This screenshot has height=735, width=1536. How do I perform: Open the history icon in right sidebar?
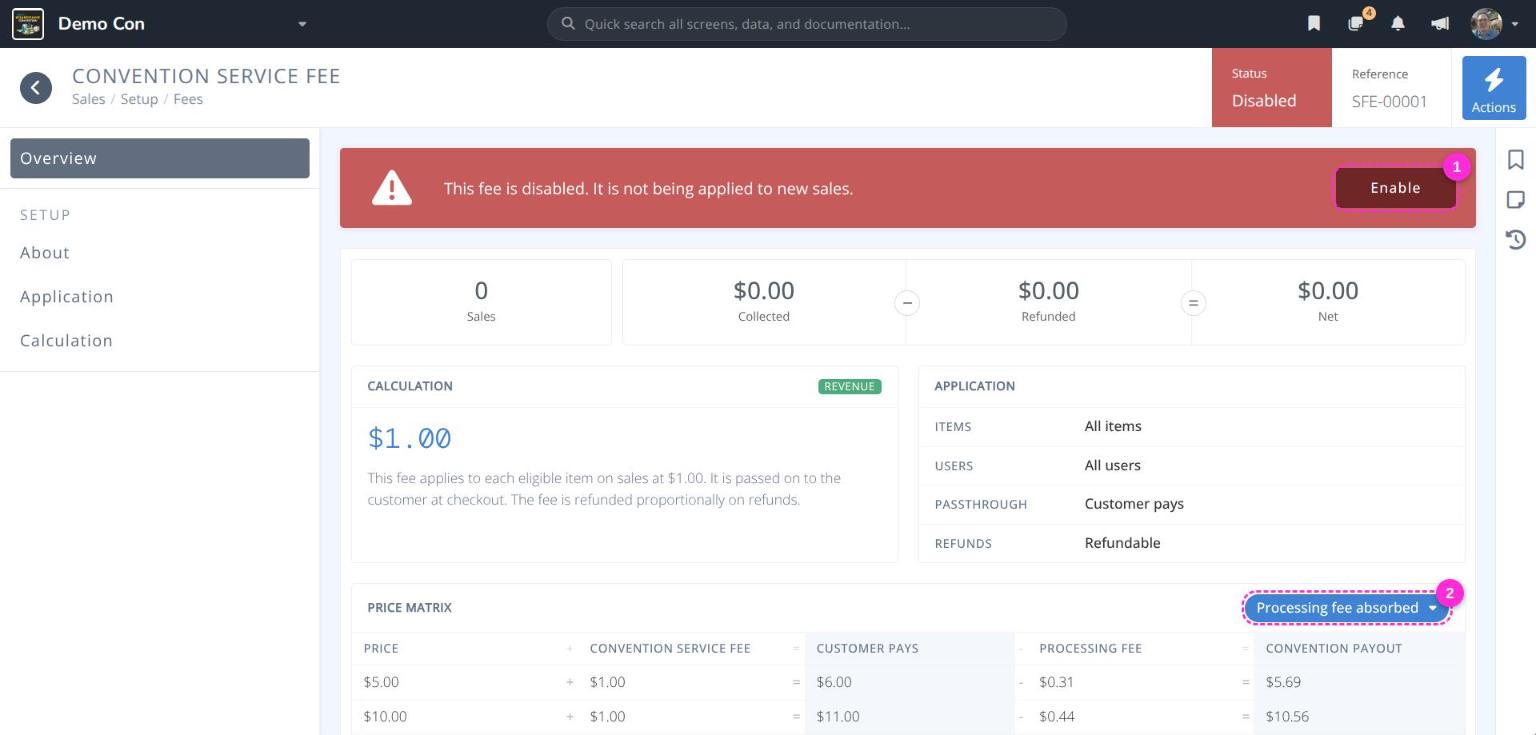tap(1516, 239)
